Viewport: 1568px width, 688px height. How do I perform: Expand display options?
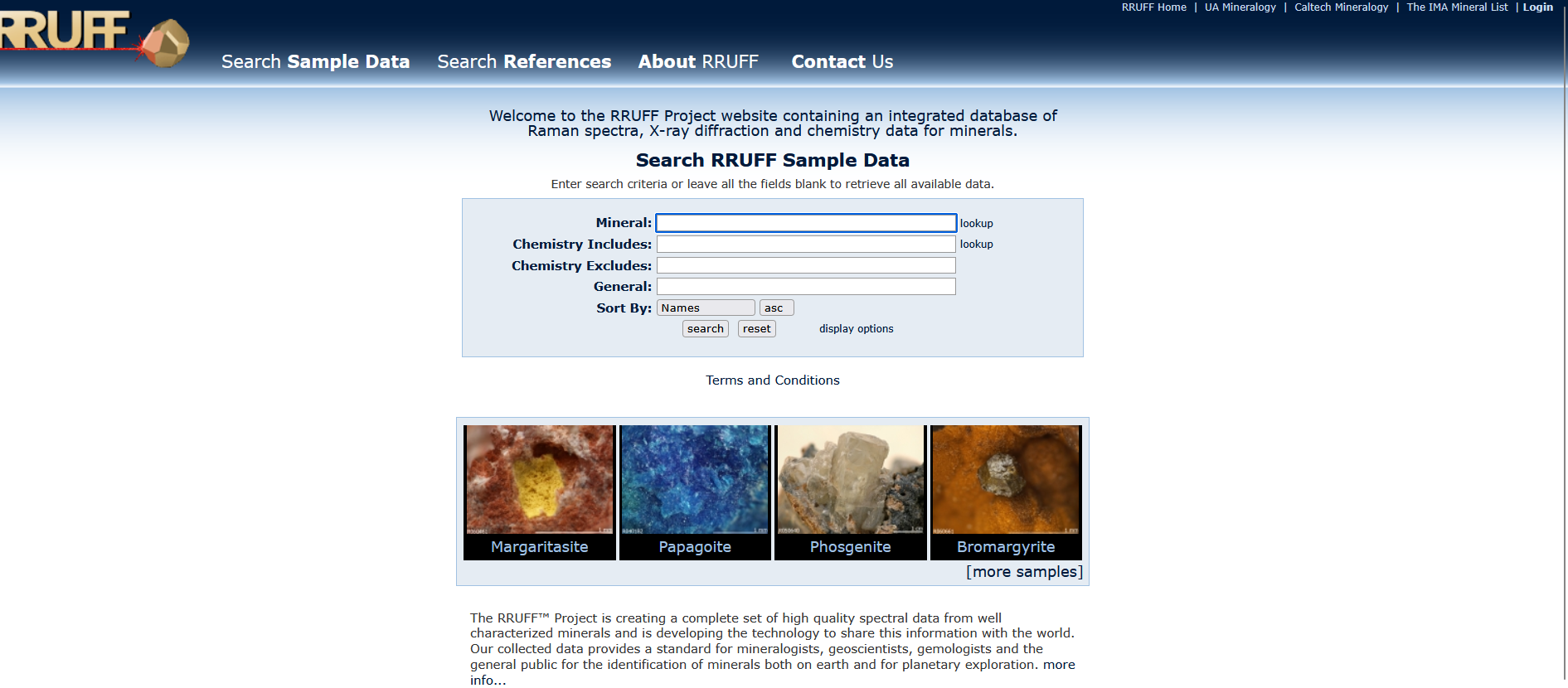point(856,329)
